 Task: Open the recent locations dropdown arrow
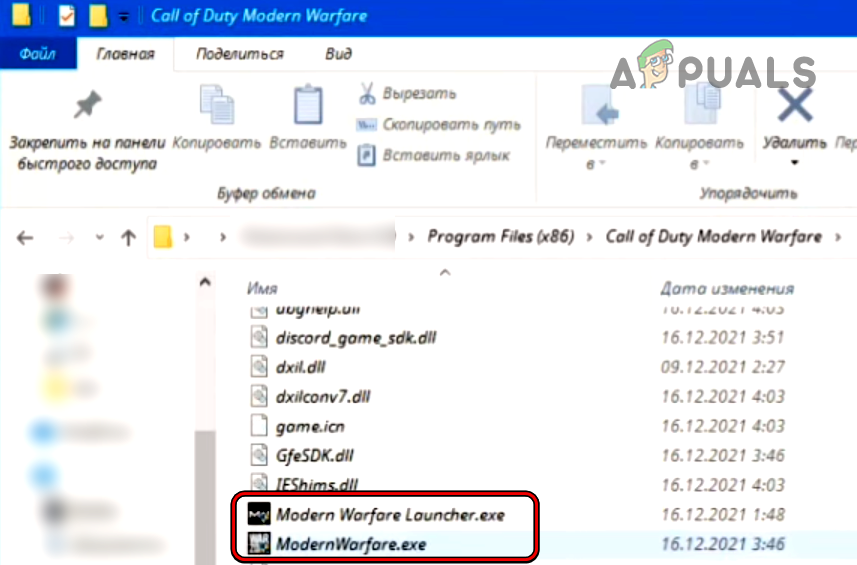tap(99, 238)
